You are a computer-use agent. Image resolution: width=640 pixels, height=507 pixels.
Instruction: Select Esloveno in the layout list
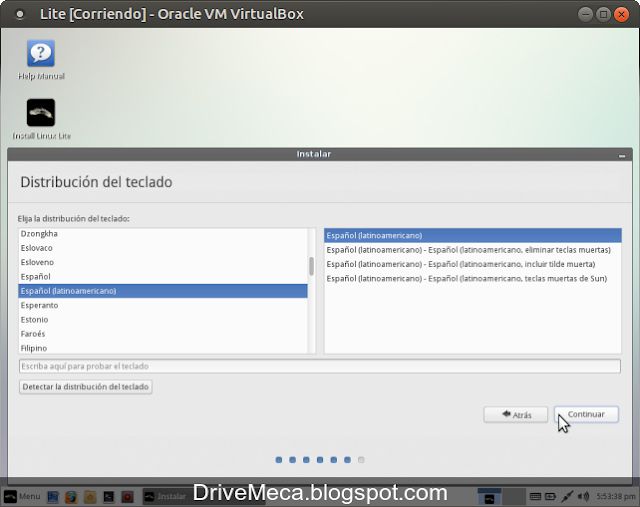click(x=163, y=262)
